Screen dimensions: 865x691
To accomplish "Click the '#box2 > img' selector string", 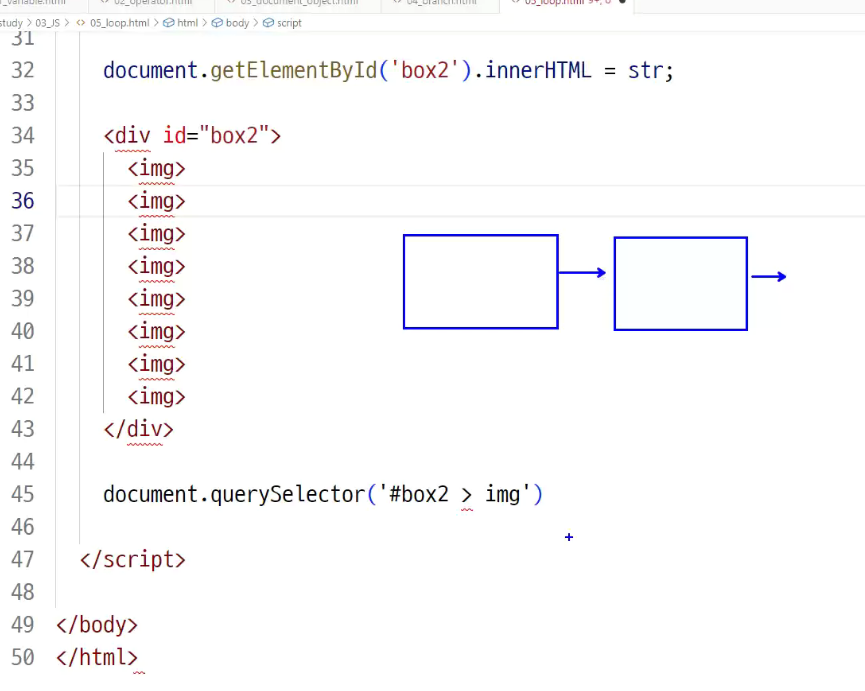I will click(455, 494).
